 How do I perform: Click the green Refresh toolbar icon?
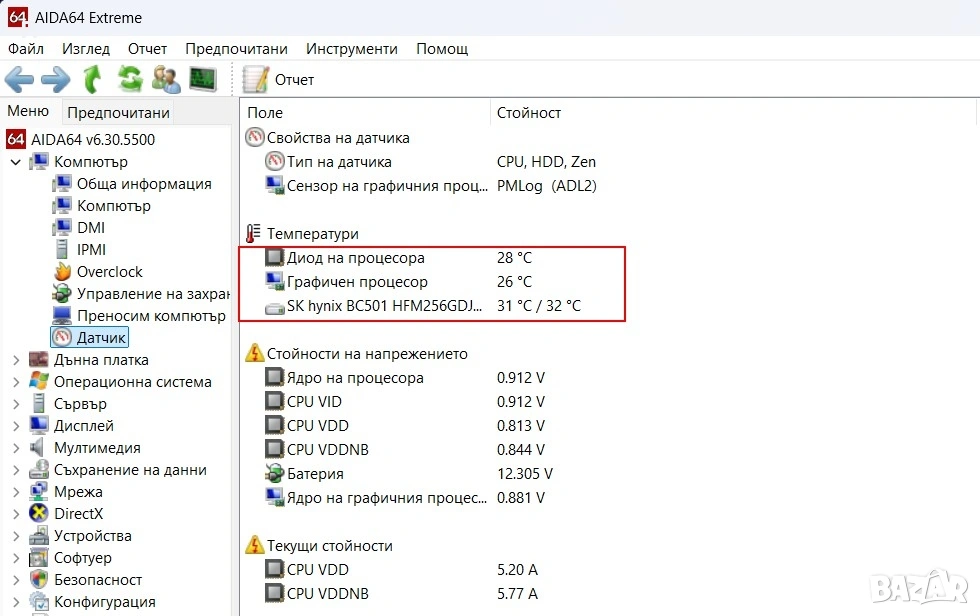(129, 79)
